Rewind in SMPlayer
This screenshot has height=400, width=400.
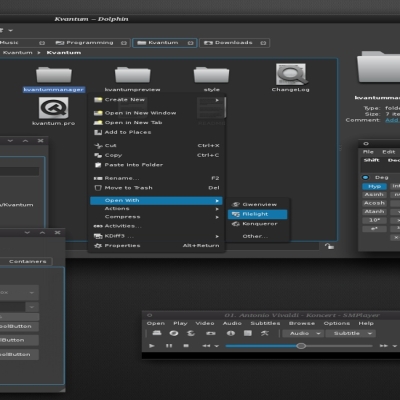point(206,346)
